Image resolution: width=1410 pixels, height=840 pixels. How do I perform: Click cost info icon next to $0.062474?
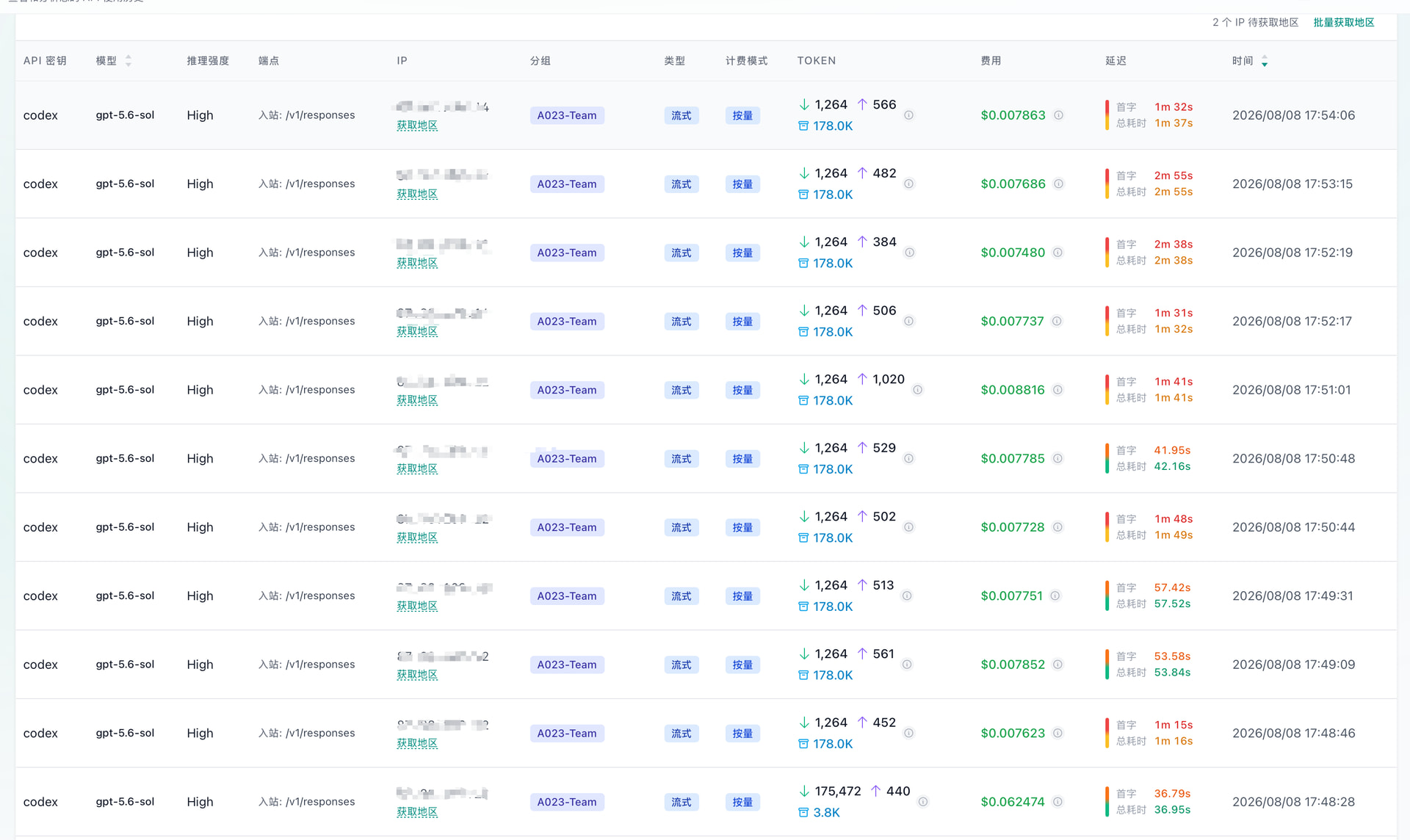[x=1057, y=802]
